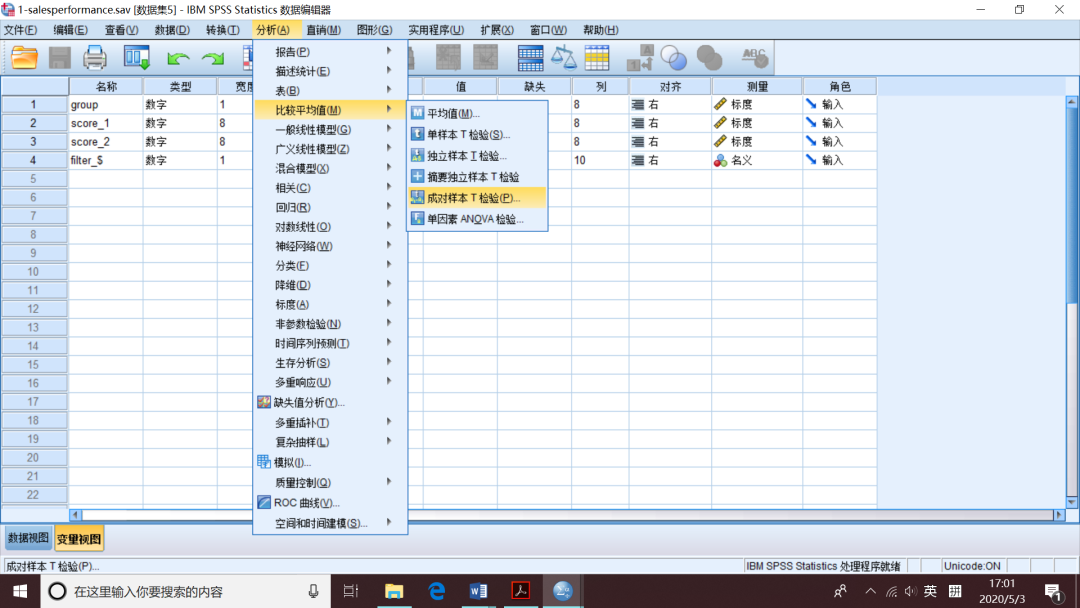Open File Explorer from the taskbar
Screen dimensions: 1080x608
pyautogui.click(x=393, y=591)
